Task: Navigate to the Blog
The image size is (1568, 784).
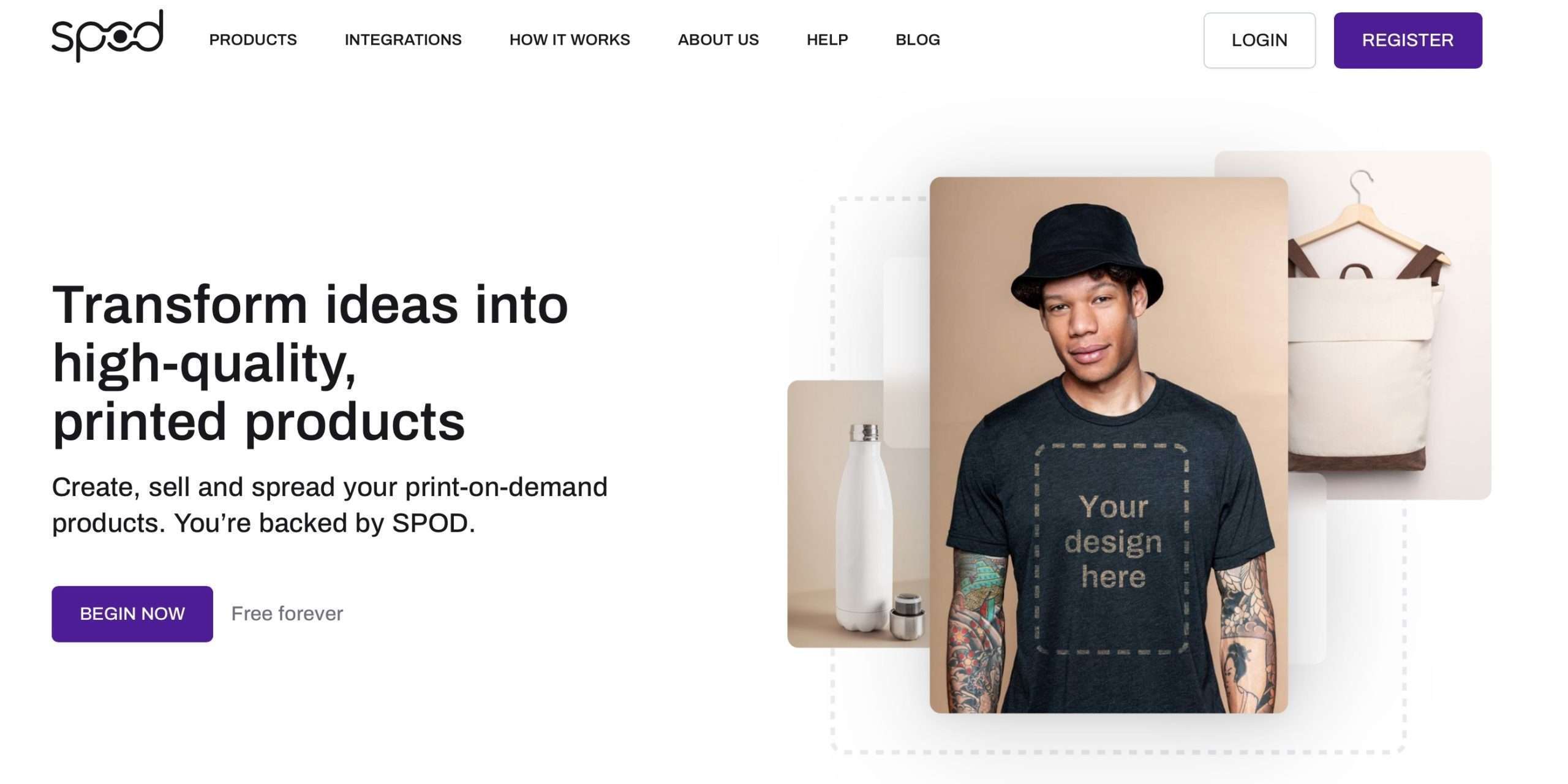Action: pyautogui.click(x=918, y=40)
